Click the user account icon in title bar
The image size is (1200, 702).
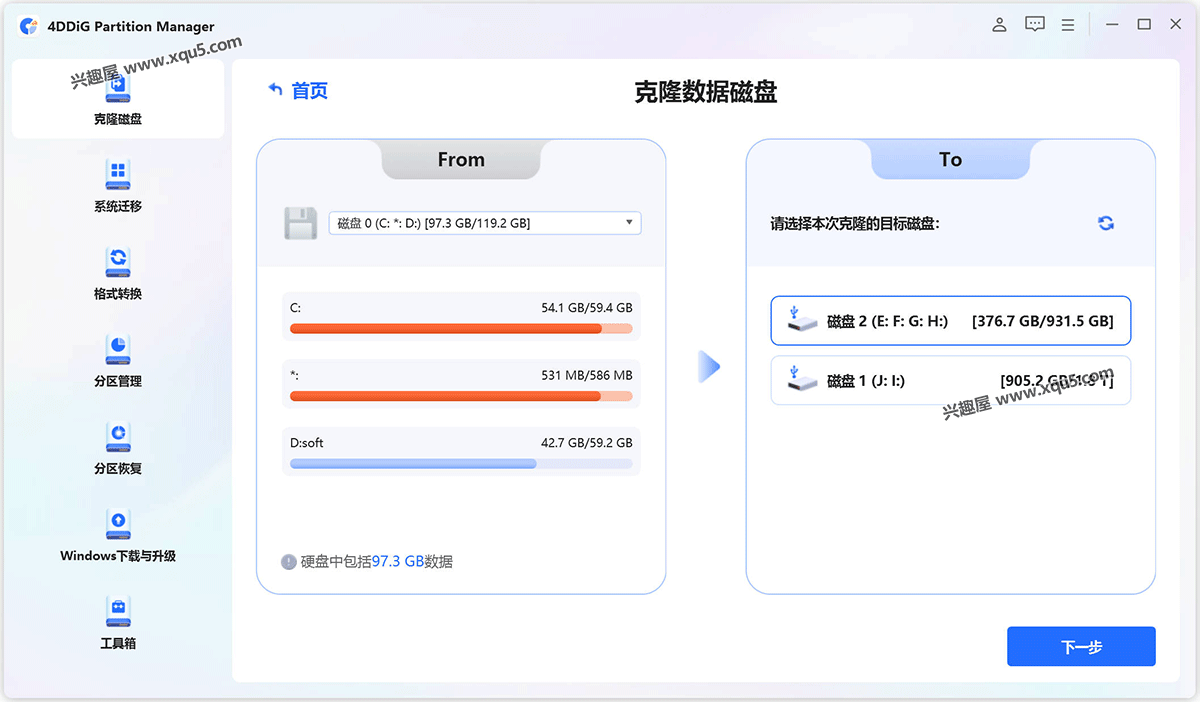point(999,25)
